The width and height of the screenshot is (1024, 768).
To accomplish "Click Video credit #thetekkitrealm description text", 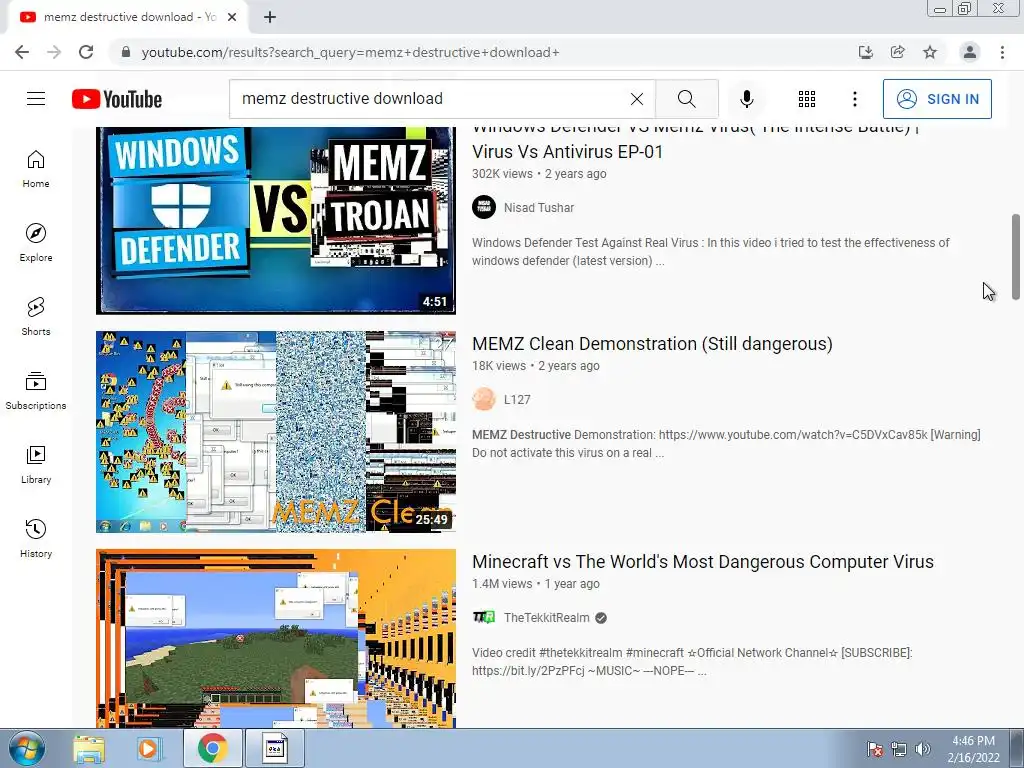I will [x=692, y=662].
